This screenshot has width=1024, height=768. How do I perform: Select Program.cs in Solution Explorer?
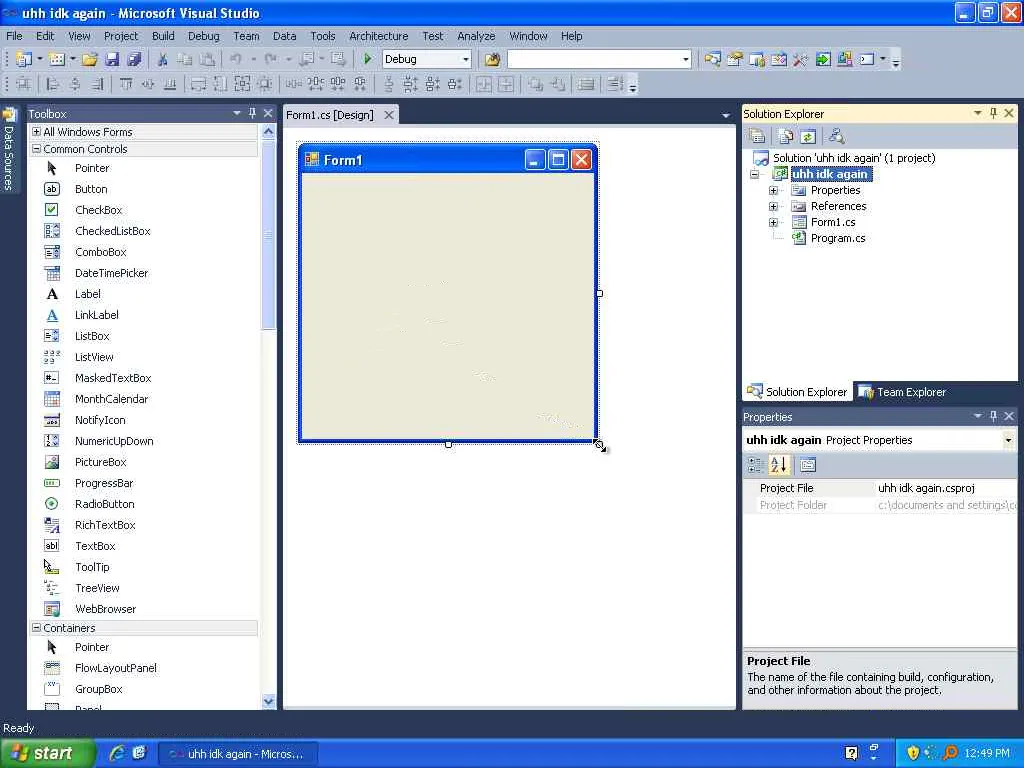[838, 238]
